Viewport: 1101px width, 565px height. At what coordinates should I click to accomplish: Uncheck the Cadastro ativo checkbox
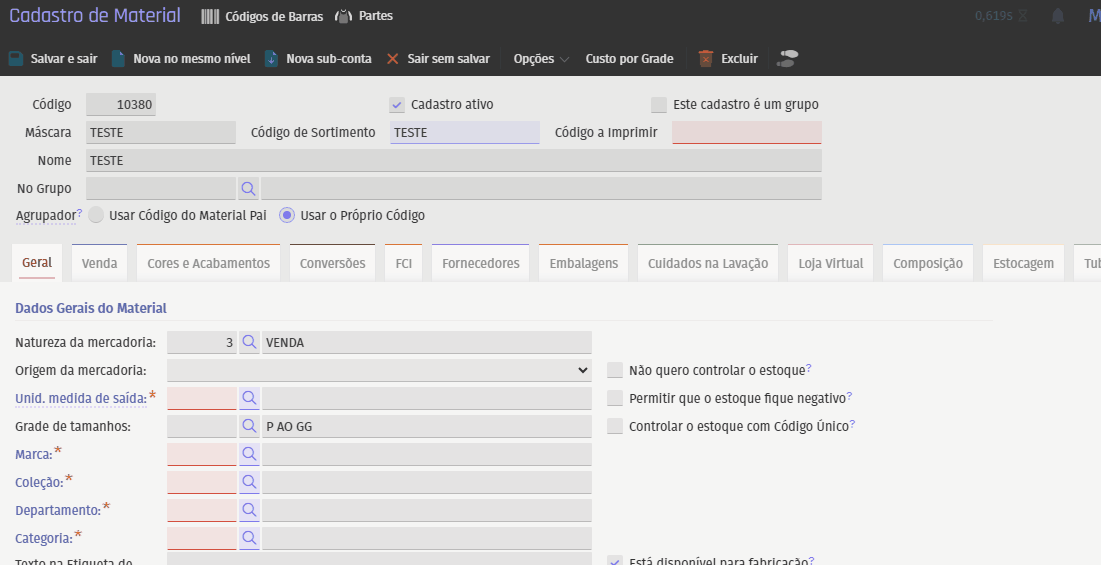point(397,105)
